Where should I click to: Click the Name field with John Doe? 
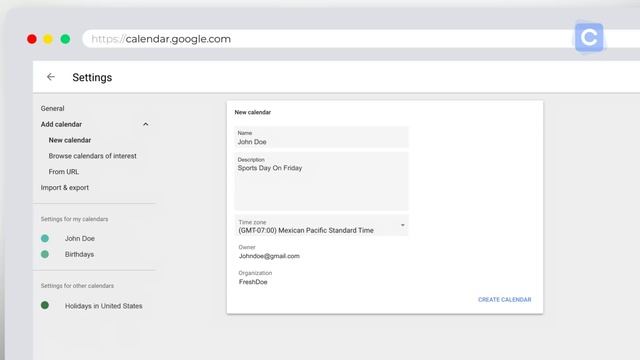click(x=322, y=138)
